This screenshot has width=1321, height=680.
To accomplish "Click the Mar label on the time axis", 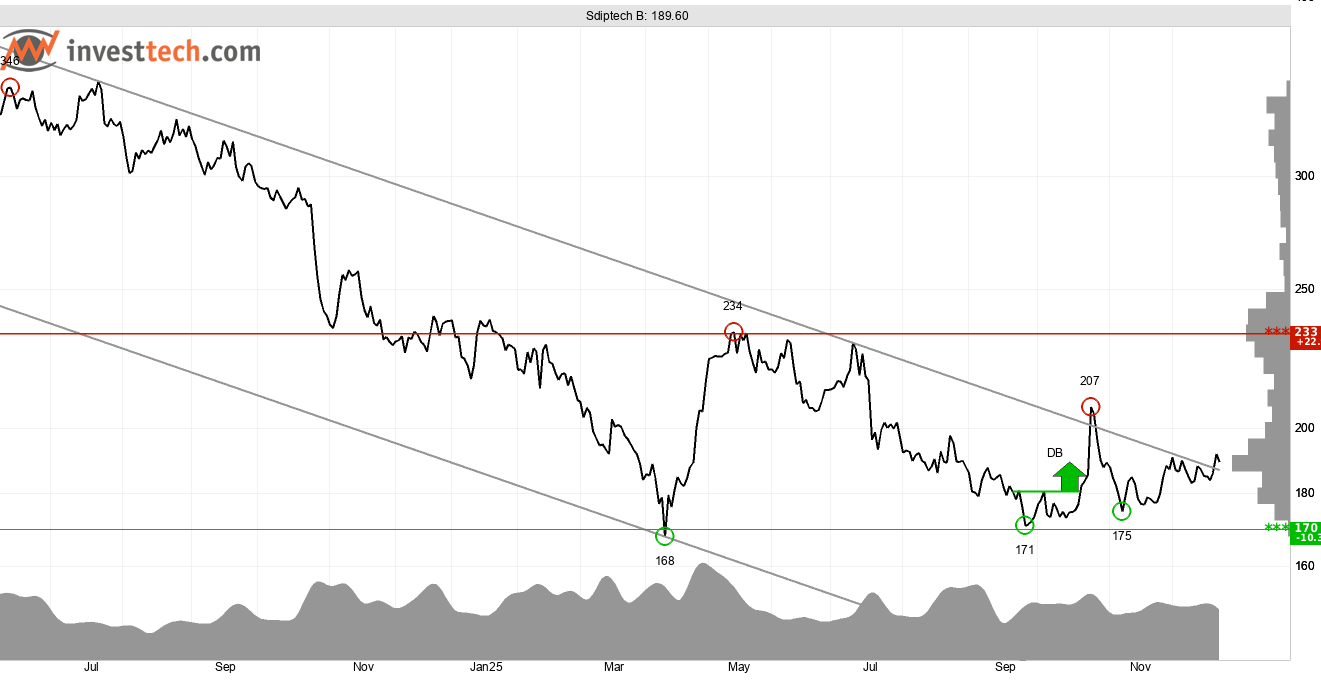I will tap(614, 666).
